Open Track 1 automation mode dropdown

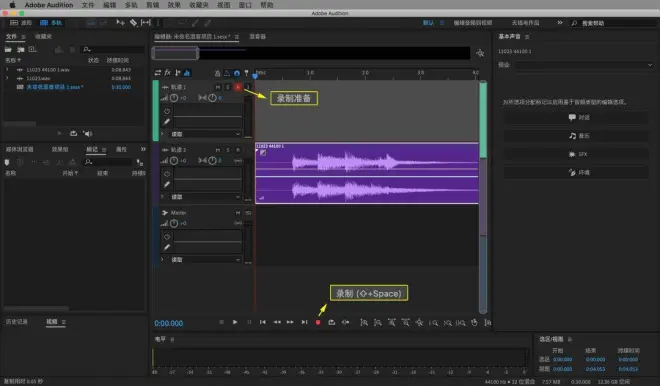coord(205,134)
